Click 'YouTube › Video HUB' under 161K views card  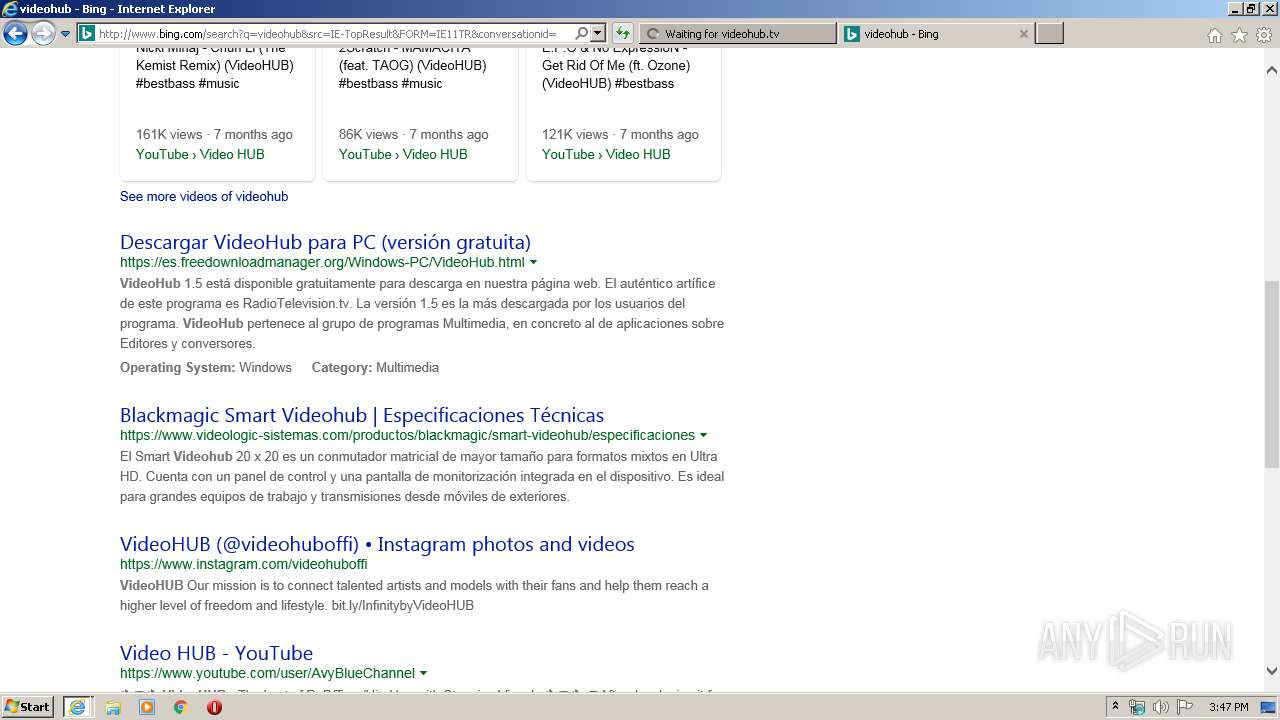tap(200, 154)
